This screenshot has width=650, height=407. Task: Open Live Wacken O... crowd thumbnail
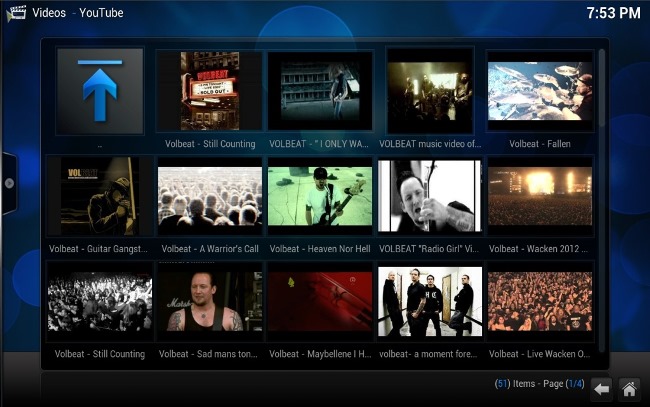(x=540, y=301)
